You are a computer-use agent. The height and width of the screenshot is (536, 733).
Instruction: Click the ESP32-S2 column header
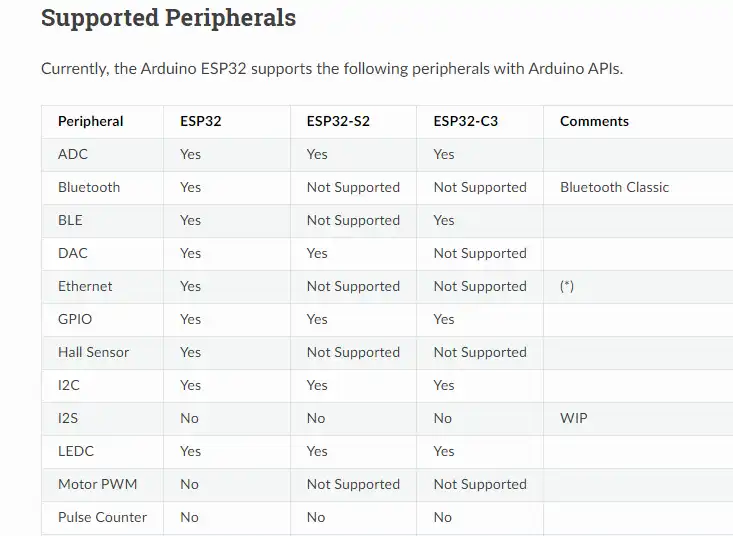338,121
